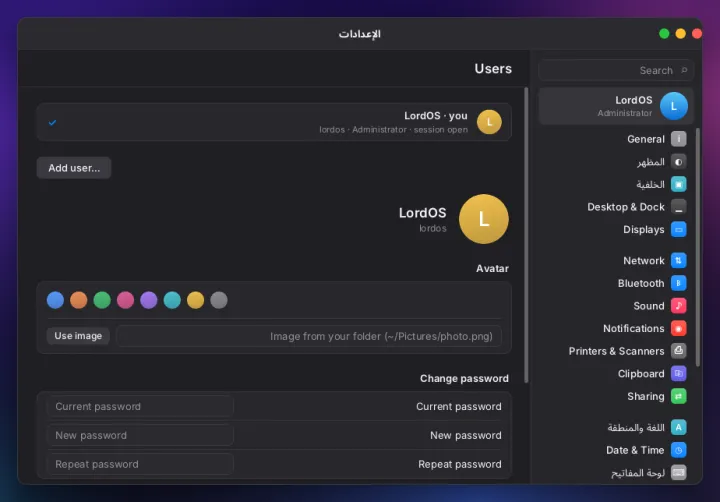This screenshot has width=720, height=502.
Task: Click the Use image button
Action: 78,336
